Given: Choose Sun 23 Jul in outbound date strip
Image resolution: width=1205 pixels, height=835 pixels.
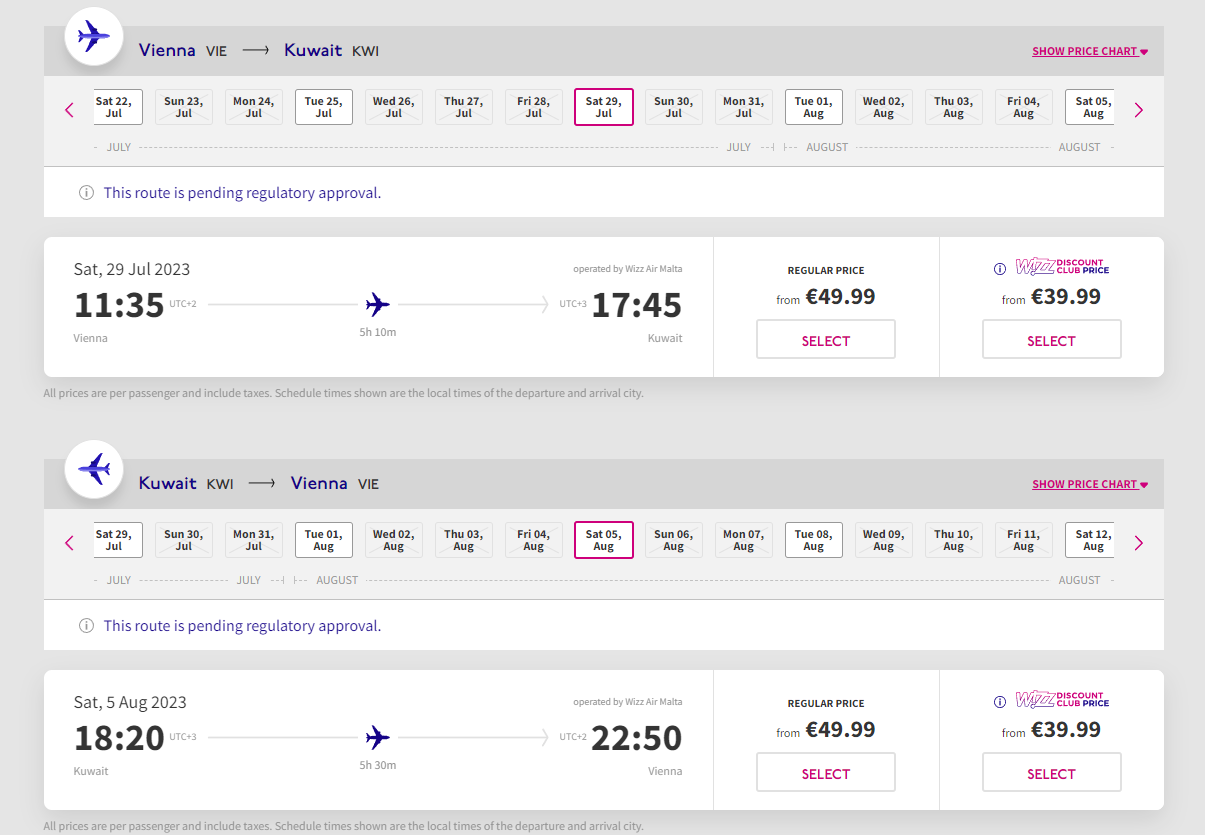Looking at the screenshot, I should coord(184,107).
